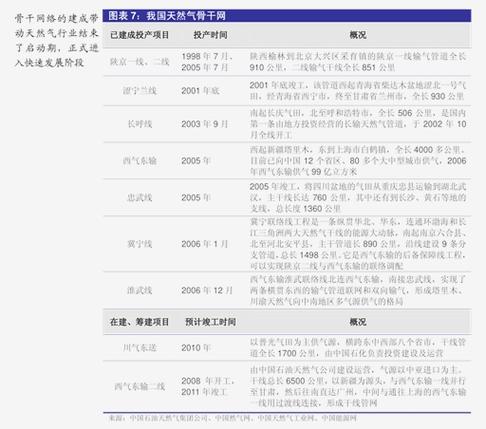Click the overview text mentioning 总长 1498 公里
486x429 pixels.
358,244
